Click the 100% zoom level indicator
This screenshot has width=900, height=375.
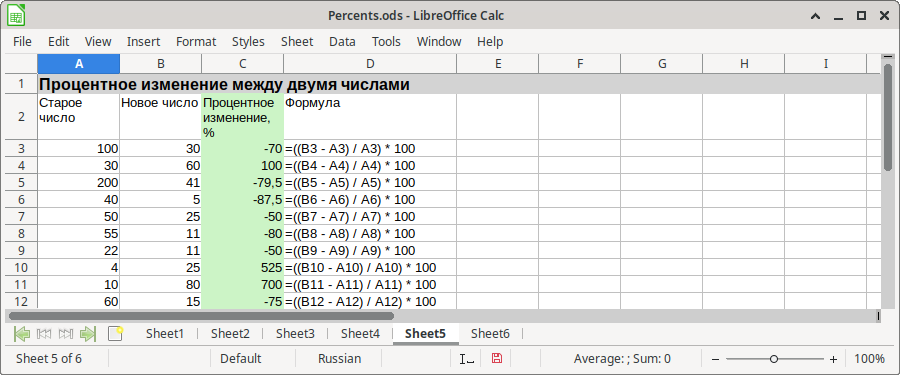[x=869, y=359]
